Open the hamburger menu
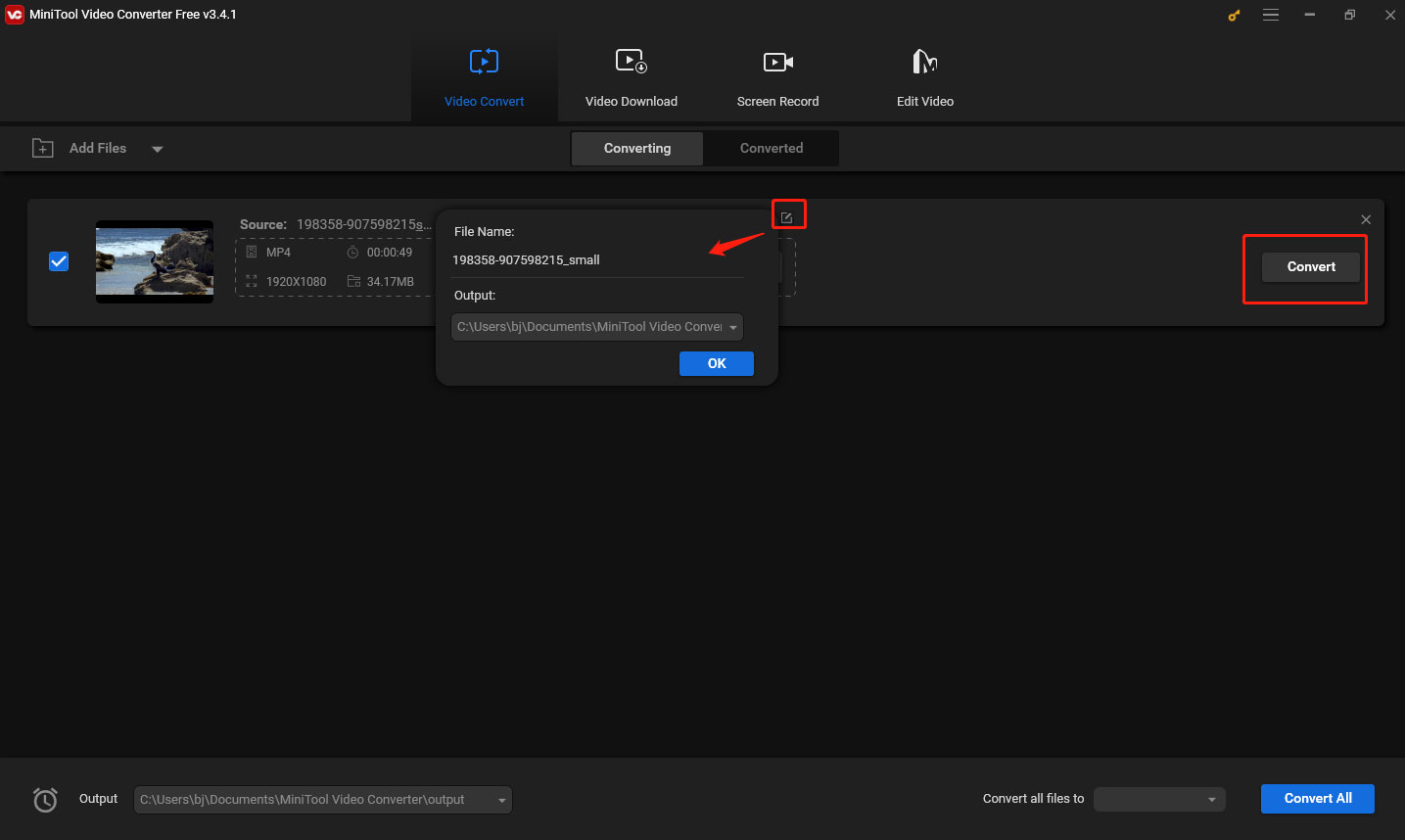This screenshot has width=1405, height=840. click(1271, 15)
